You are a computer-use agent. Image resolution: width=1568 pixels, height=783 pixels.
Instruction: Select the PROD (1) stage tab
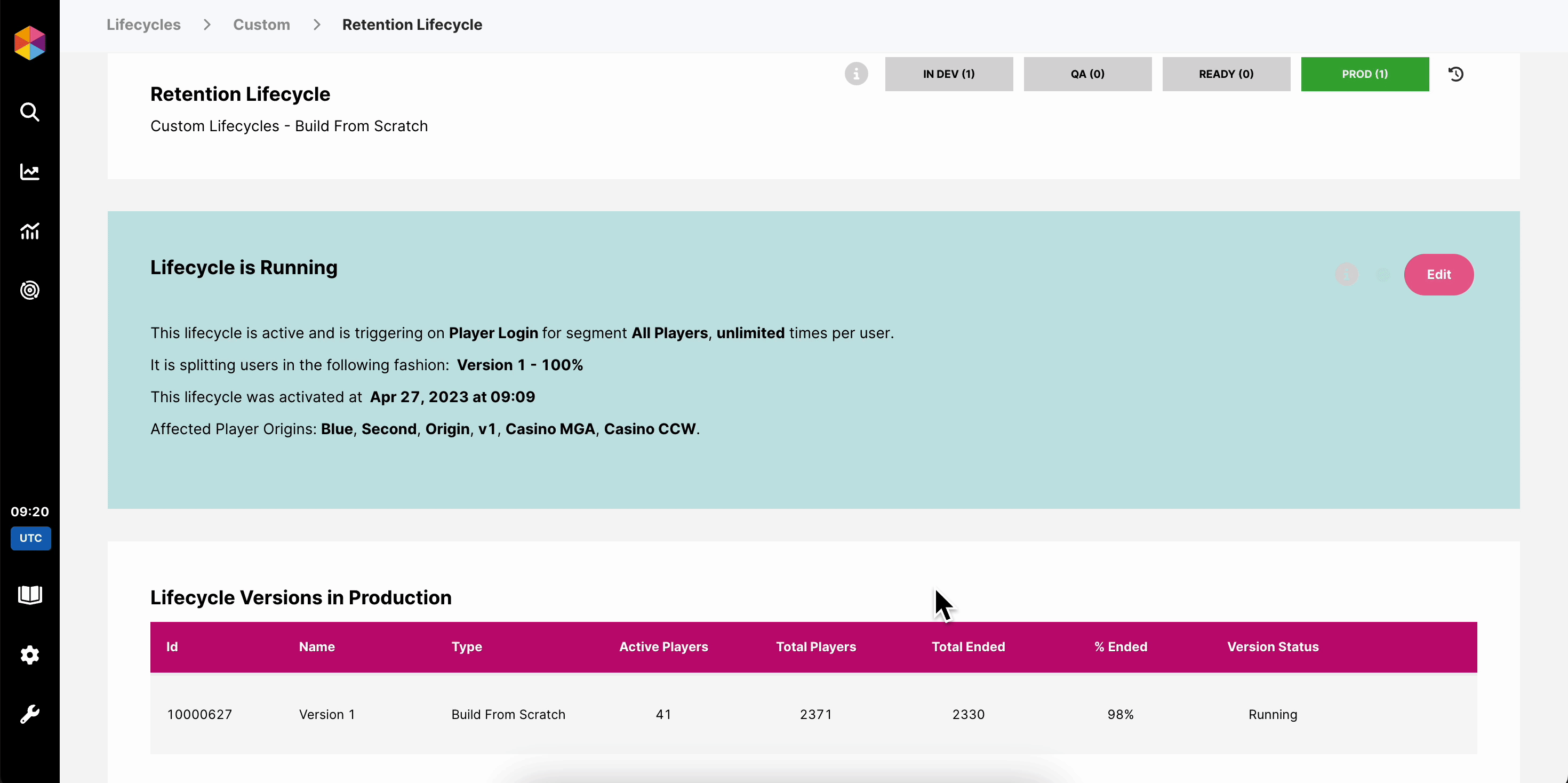click(1365, 74)
